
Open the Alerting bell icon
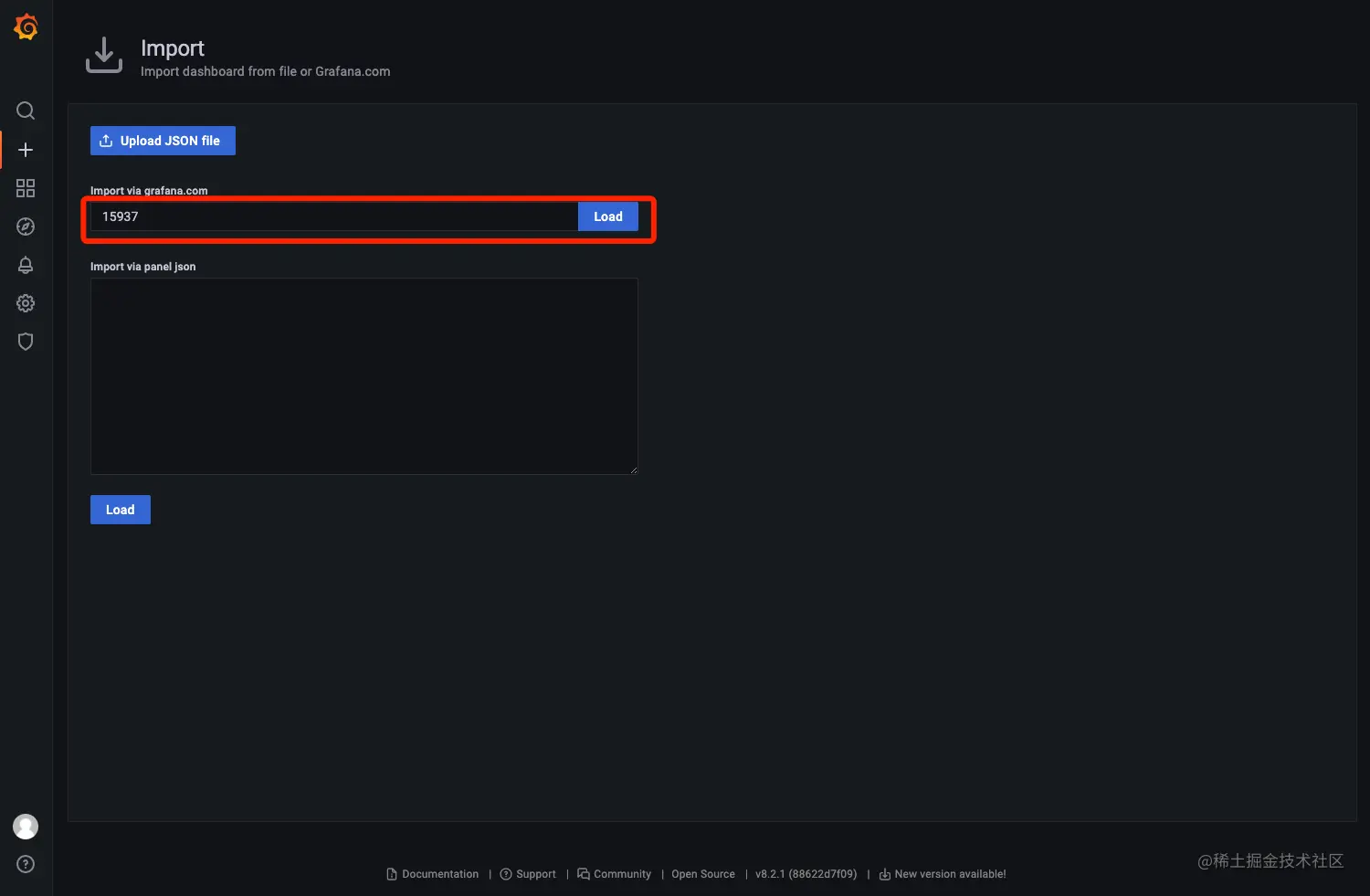click(26, 265)
